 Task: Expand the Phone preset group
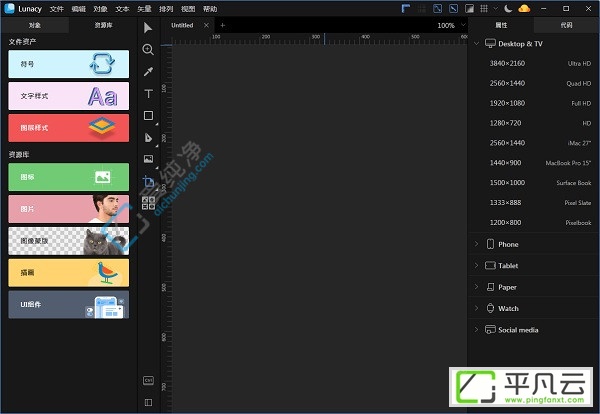[x=476, y=244]
